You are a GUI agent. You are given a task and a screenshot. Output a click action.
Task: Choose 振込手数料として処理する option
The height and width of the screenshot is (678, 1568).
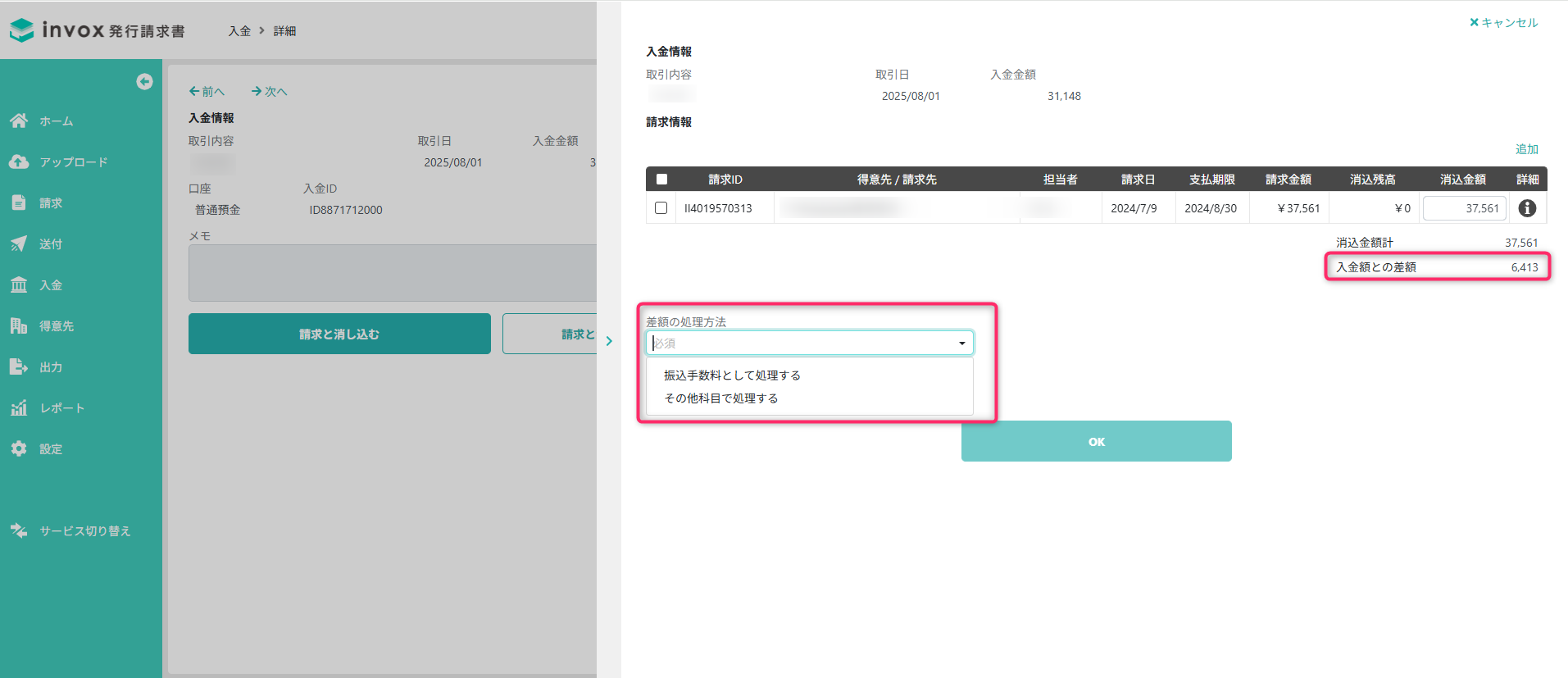click(x=732, y=375)
